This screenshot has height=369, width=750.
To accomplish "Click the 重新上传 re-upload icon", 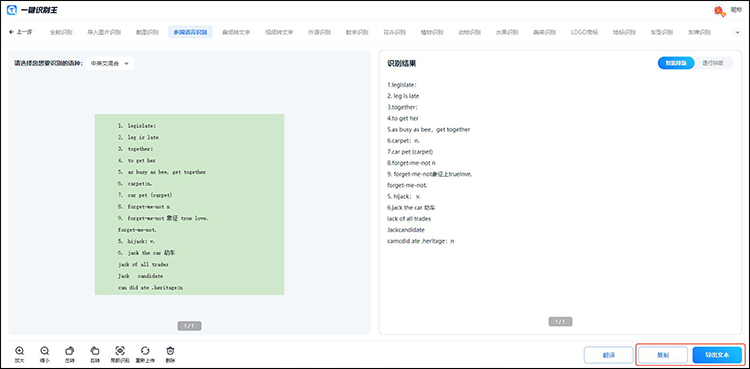I will click(x=145, y=351).
